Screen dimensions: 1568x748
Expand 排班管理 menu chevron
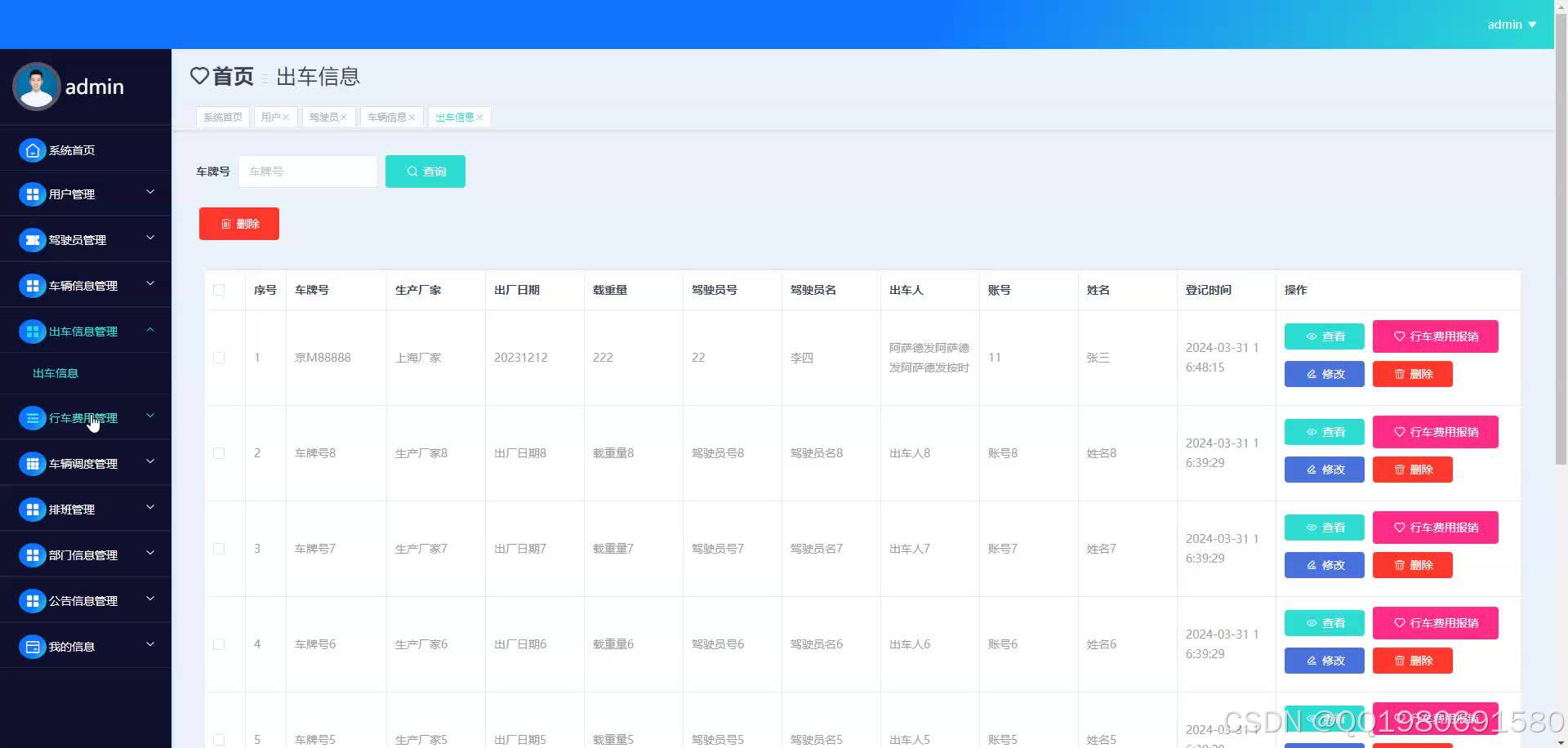coord(150,508)
